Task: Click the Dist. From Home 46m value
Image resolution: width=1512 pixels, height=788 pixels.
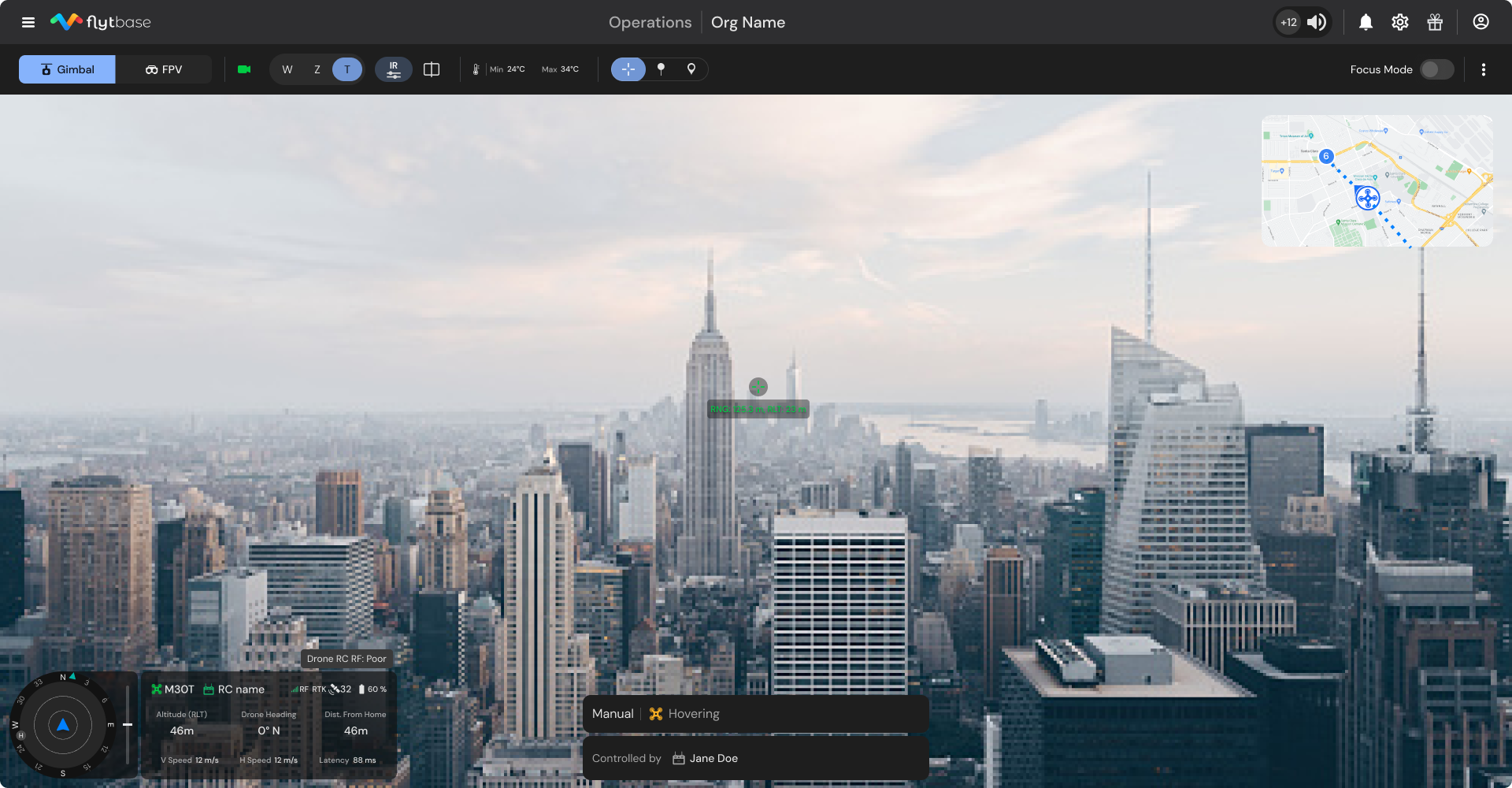Action: coord(356,730)
